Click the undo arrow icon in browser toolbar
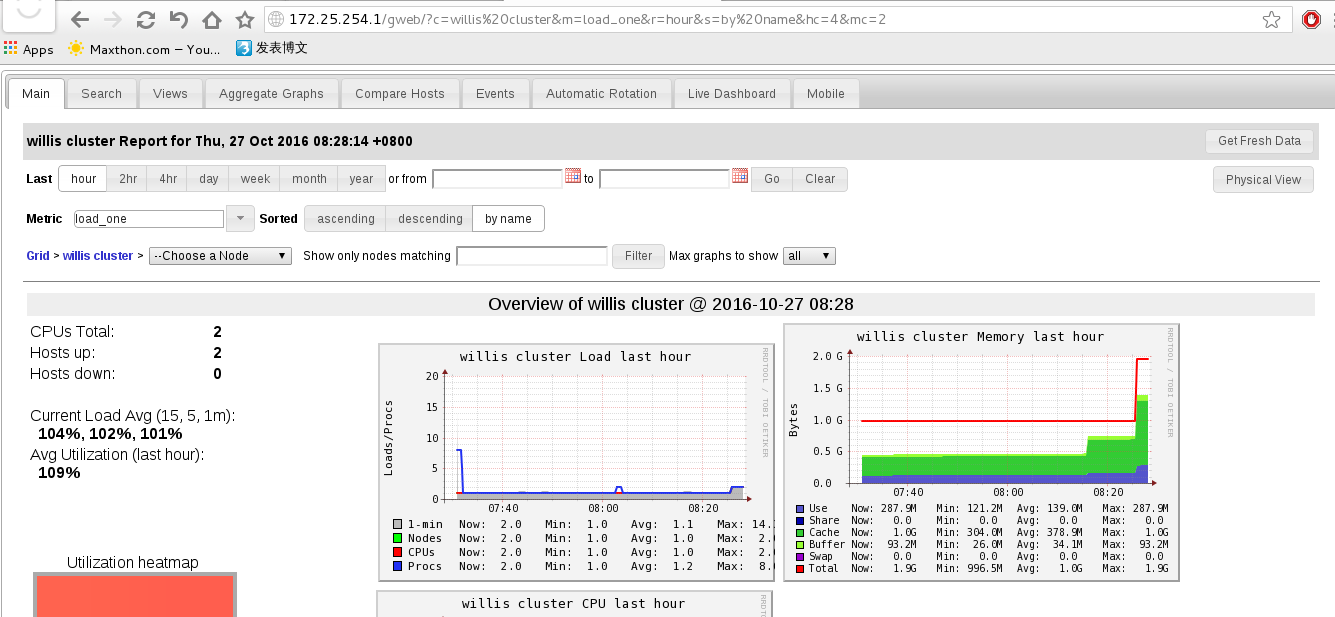 (178, 20)
